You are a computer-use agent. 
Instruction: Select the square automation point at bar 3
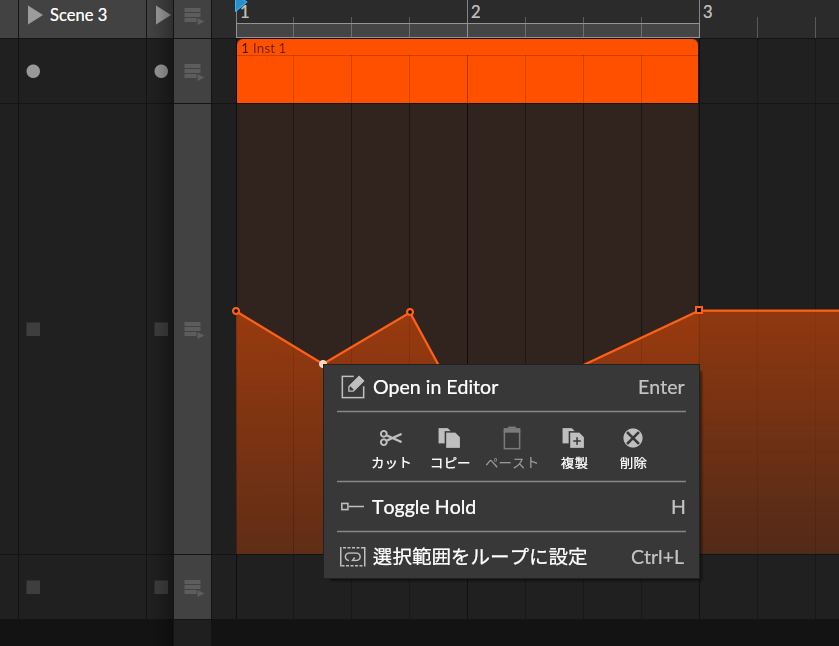699,310
